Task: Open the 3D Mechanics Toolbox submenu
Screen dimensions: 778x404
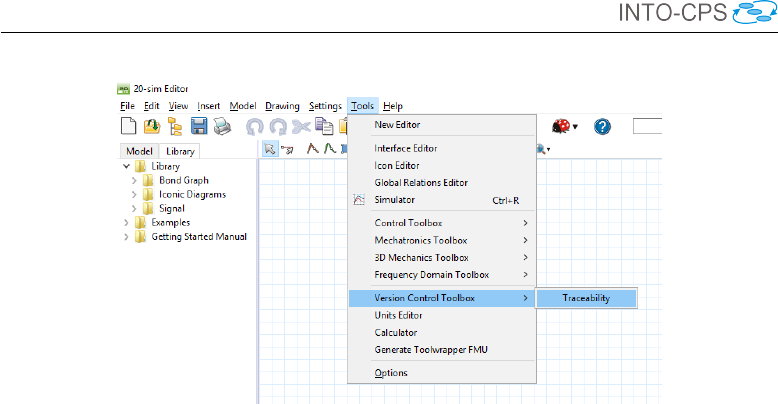Action: click(442, 258)
